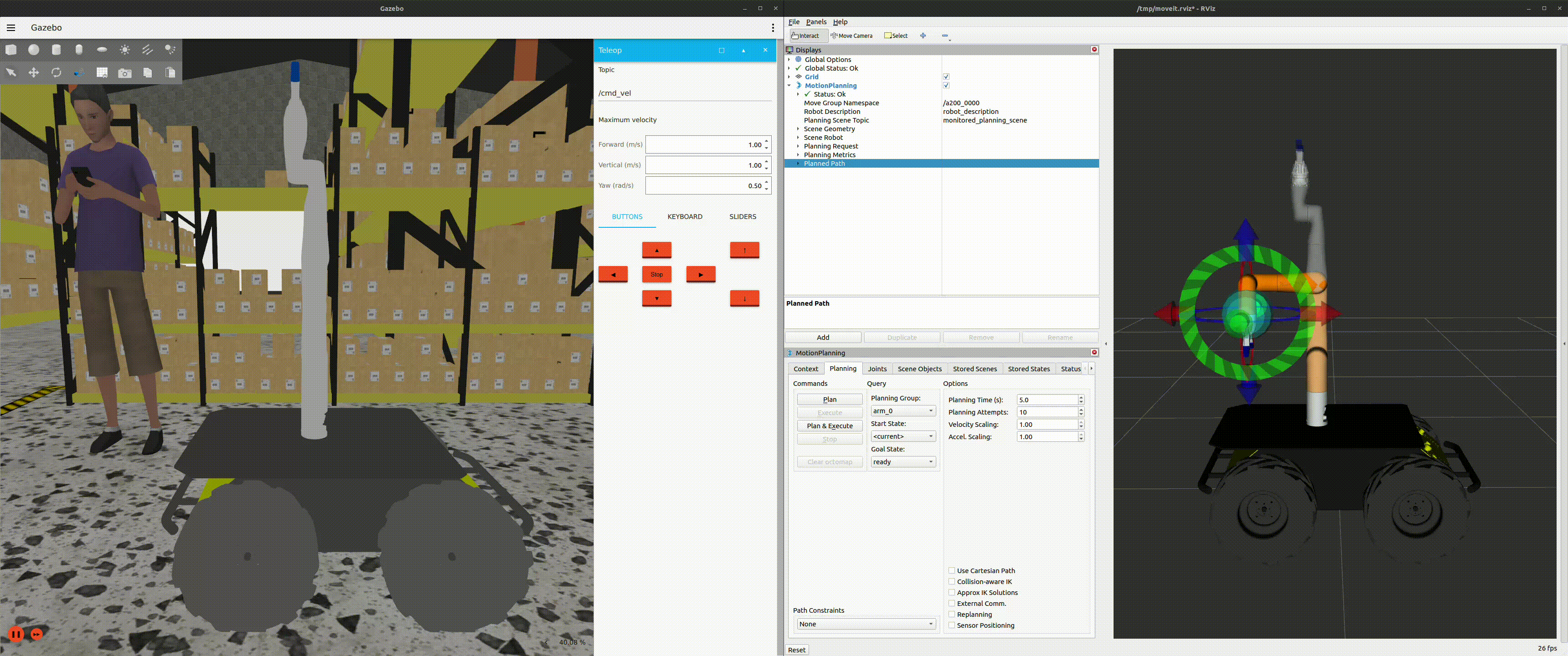
Task: Expand the Scene Robot tree item
Action: [798, 138]
